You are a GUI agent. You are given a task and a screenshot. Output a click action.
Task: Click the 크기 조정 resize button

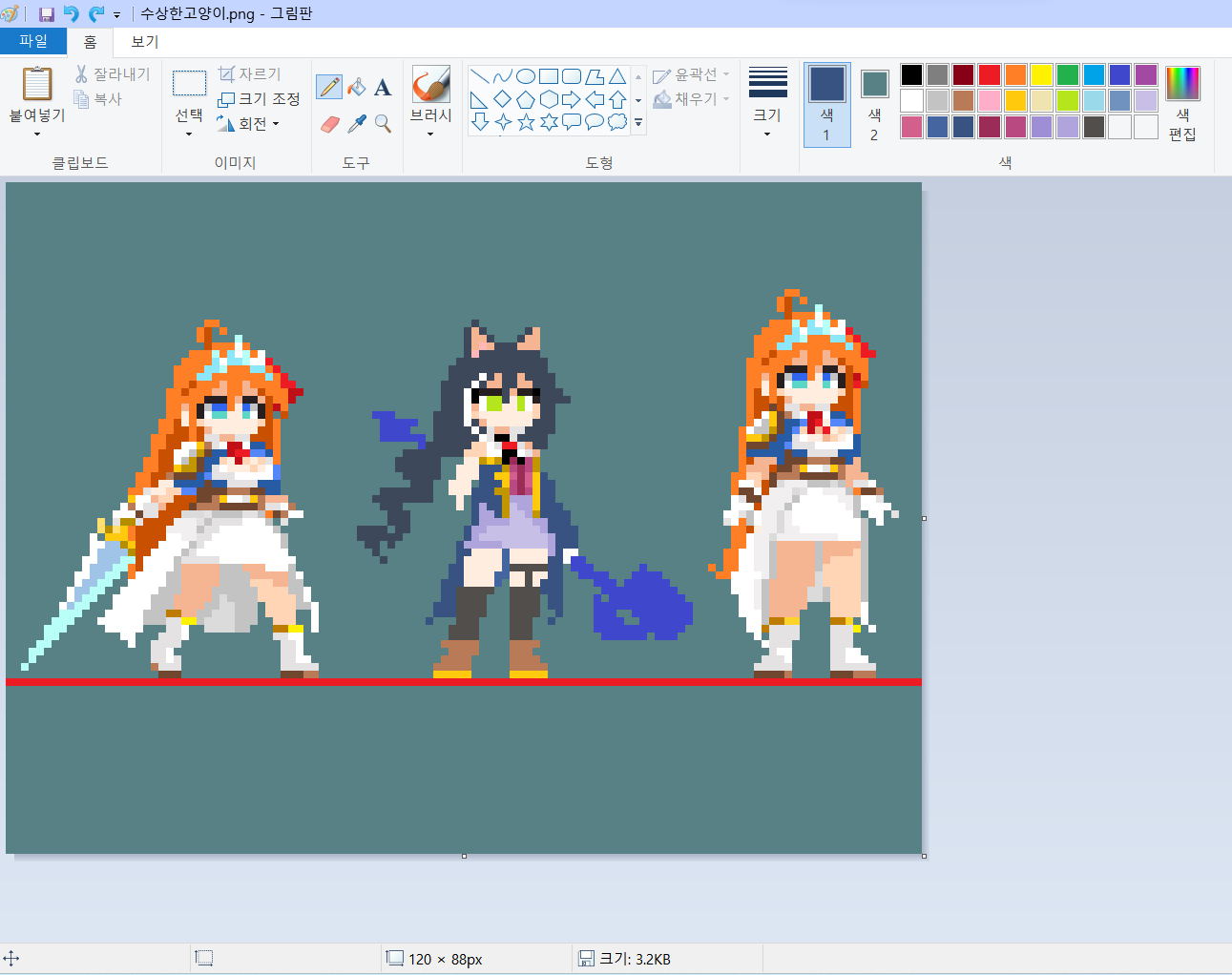pyautogui.click(x=259, y=99)
